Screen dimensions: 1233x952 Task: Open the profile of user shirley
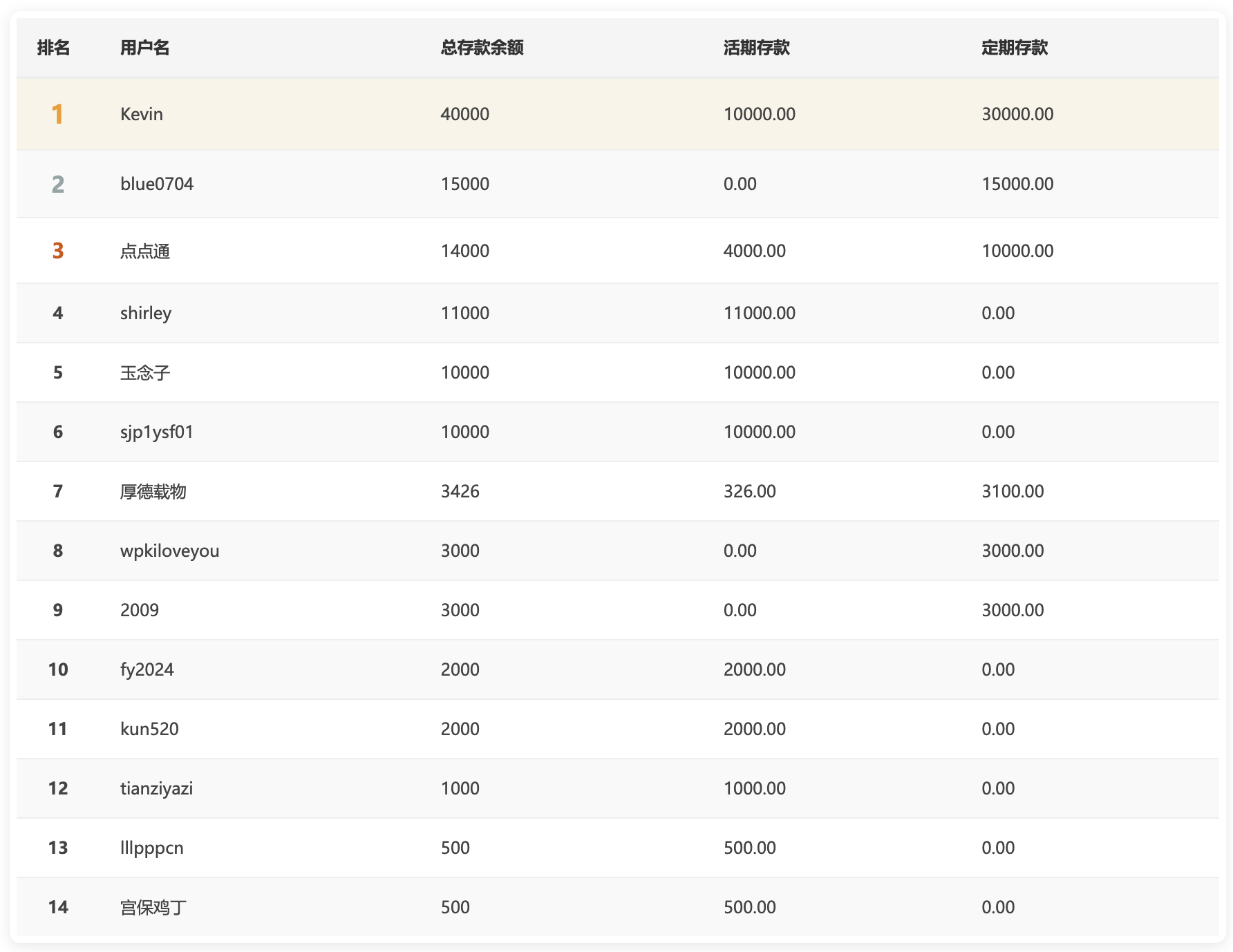click(146, 312)
